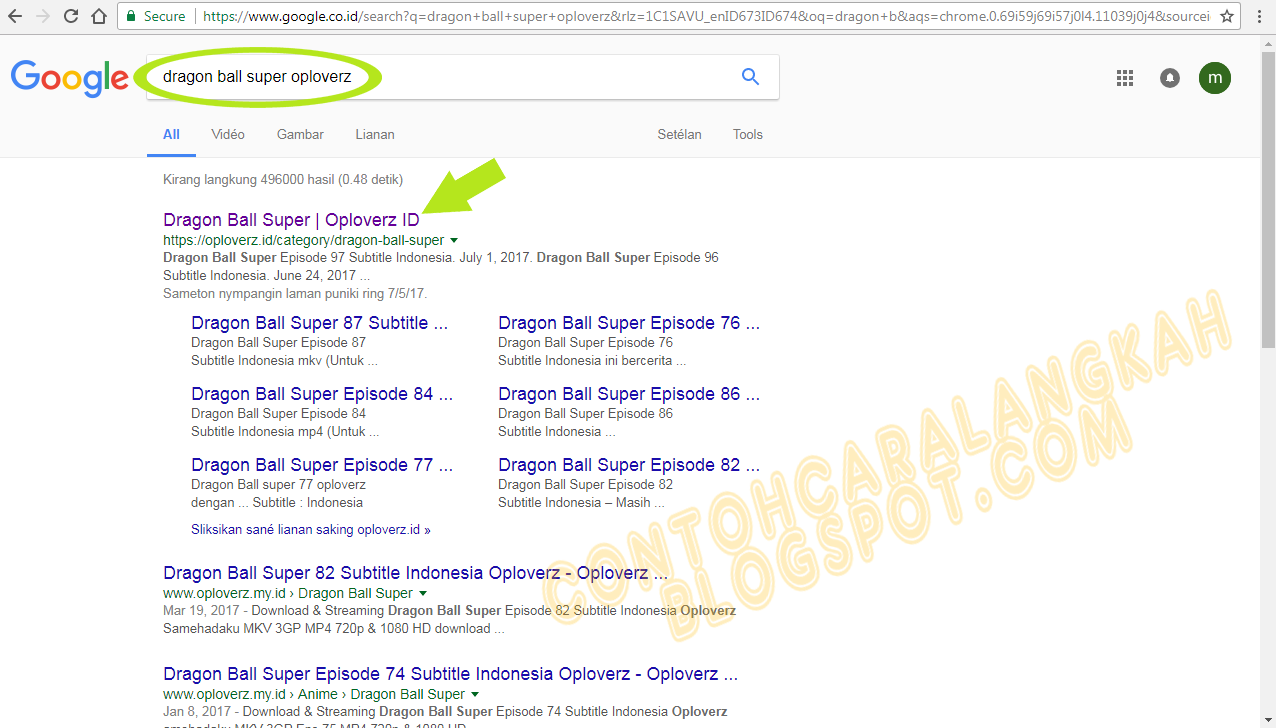Viewport: 1276px width, 728px height.
Task: Open Dragon Ball Super 87 Subtitle sitelink
Action: 320,323
